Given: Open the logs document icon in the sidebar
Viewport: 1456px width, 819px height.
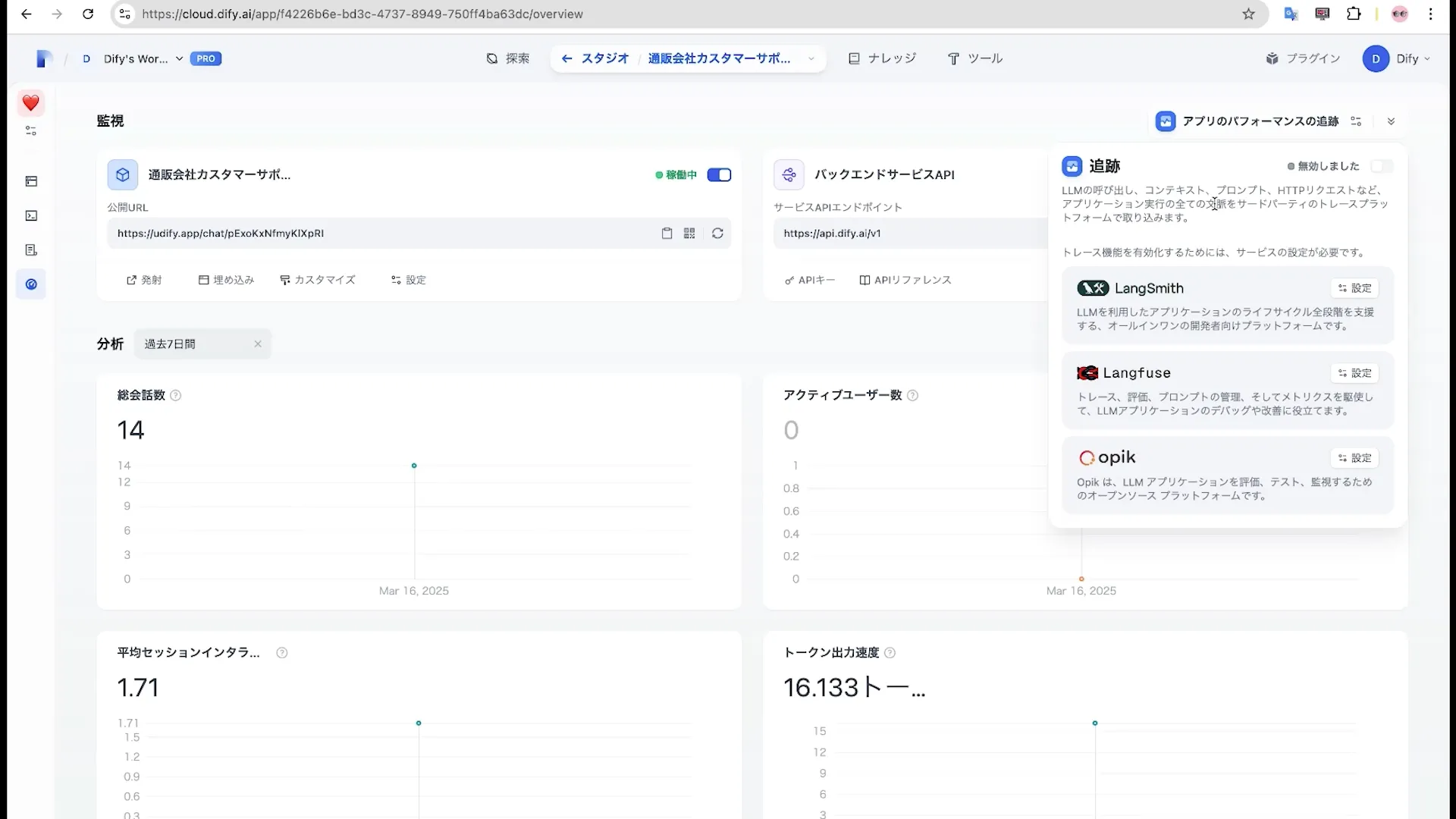Looking at the screenshot, I should [x=31, y=249].
